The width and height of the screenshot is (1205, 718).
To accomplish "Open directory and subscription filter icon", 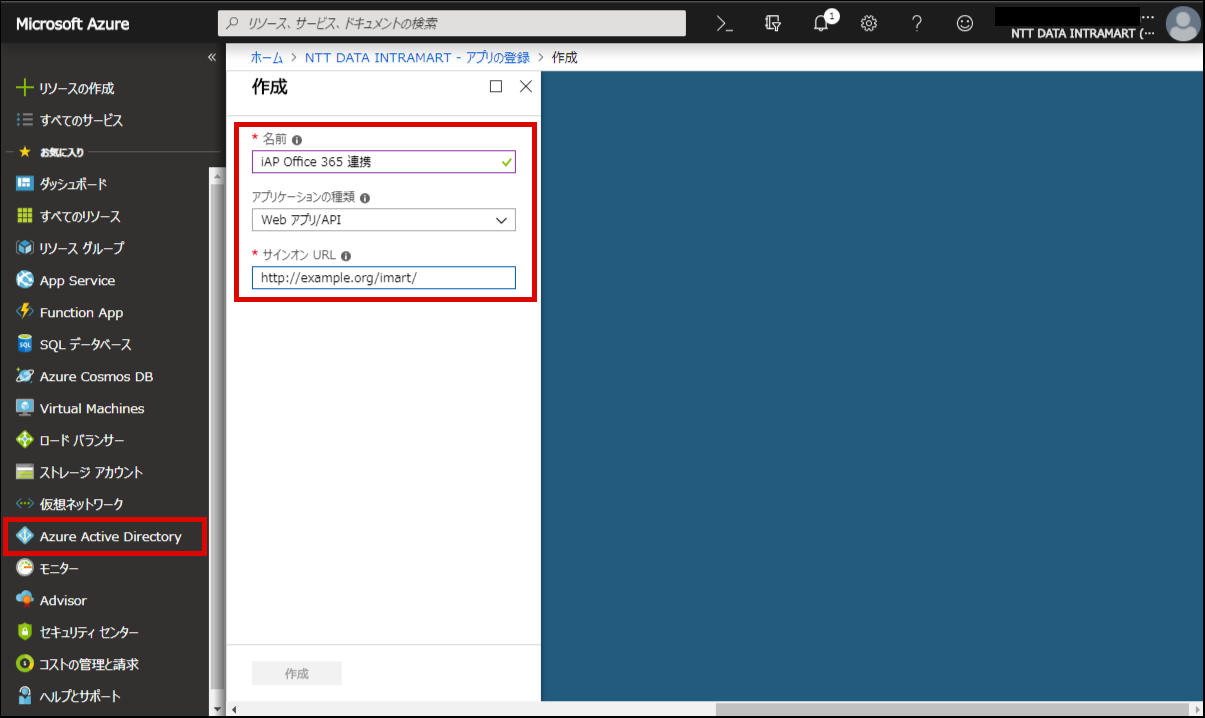I will [x=773, y=23].
